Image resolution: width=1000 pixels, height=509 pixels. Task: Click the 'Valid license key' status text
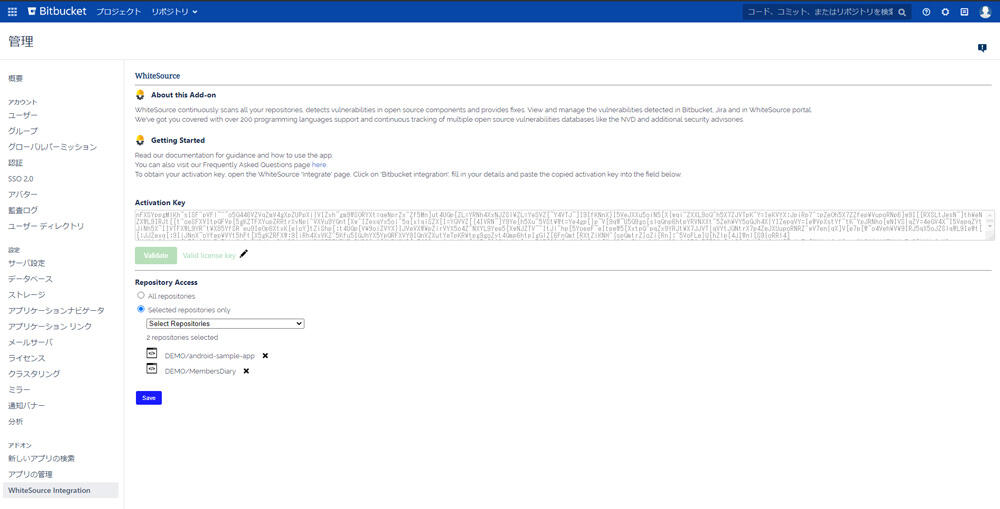point(209,255)
